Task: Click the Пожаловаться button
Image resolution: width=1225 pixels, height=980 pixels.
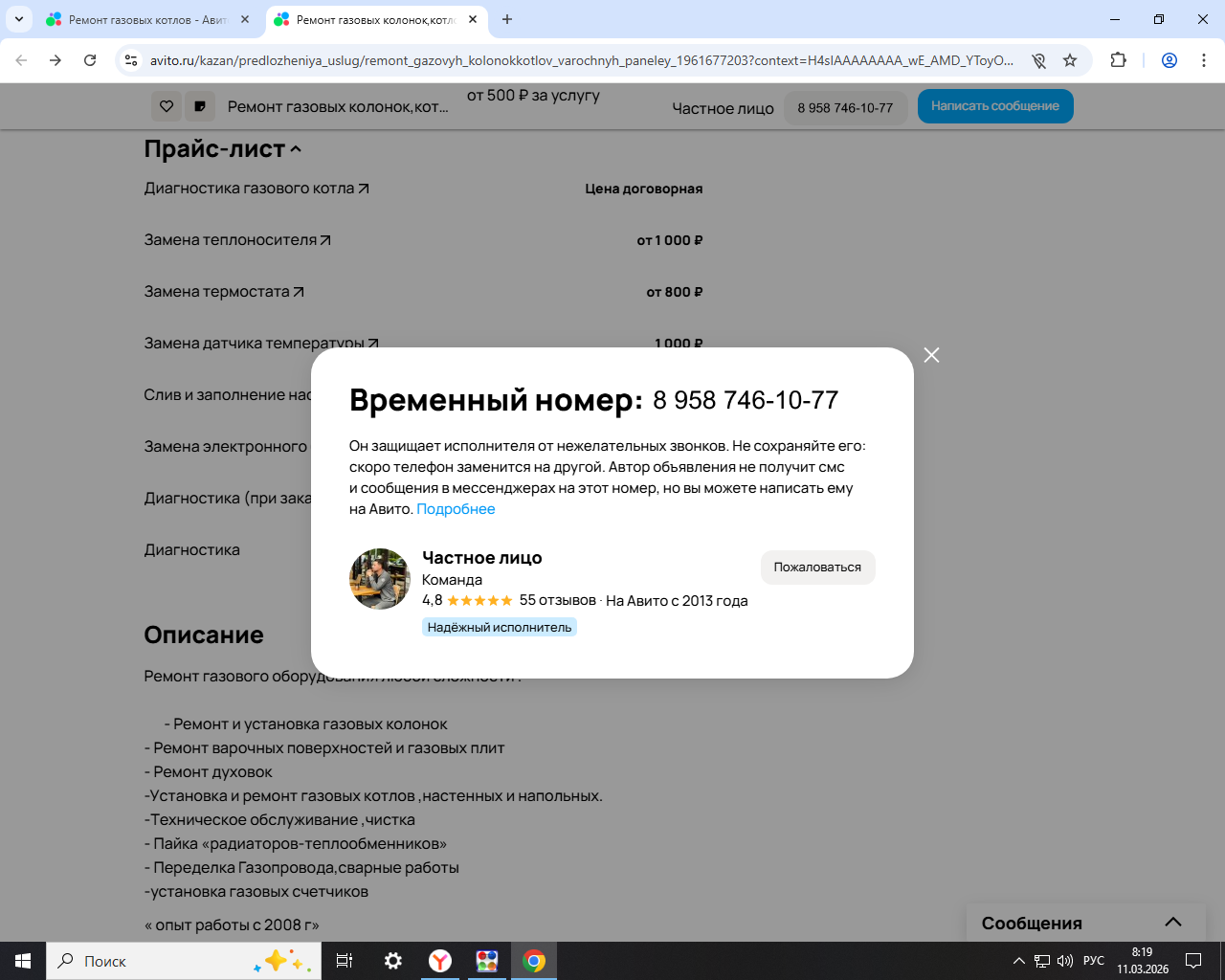Action: tap(818, 568)
